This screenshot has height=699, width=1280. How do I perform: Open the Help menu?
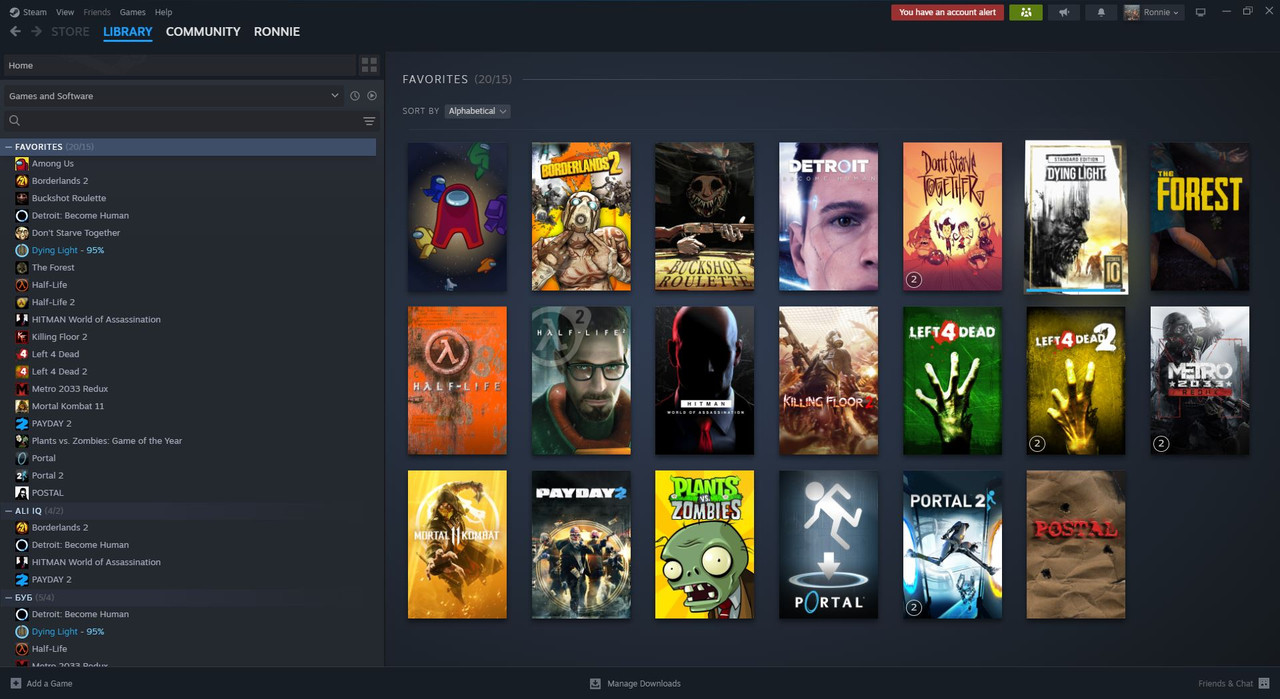pos(164,12)
